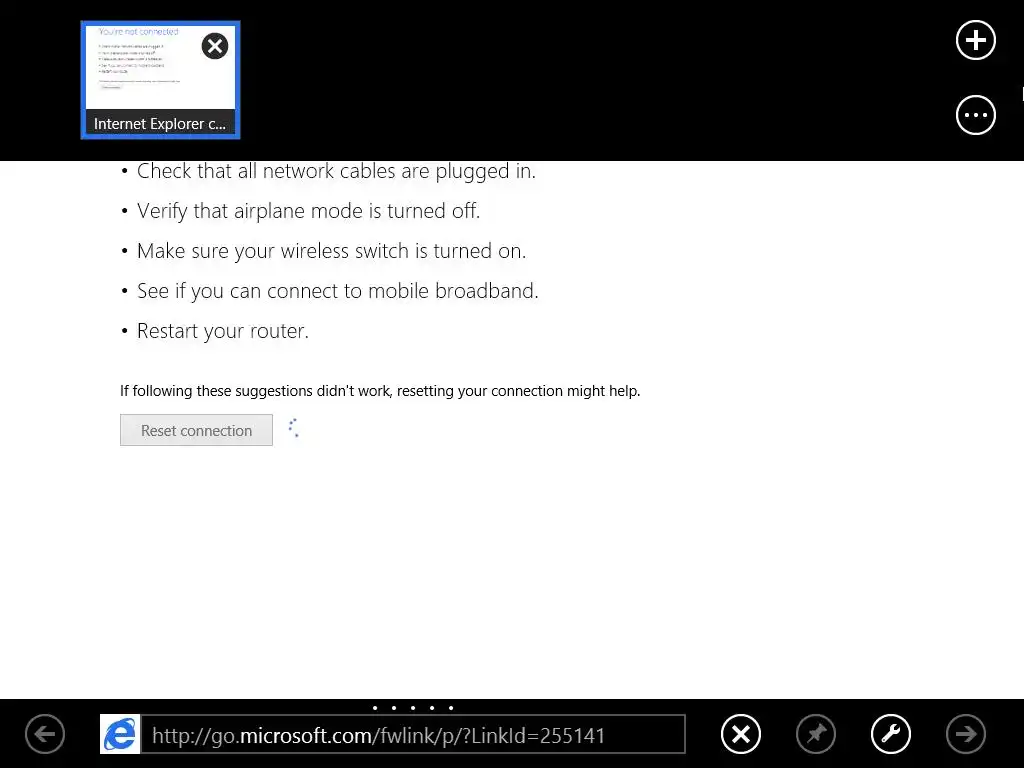
Task: Click 'Check that all network cables are plugged in.'
Action: tap(336, 171)
